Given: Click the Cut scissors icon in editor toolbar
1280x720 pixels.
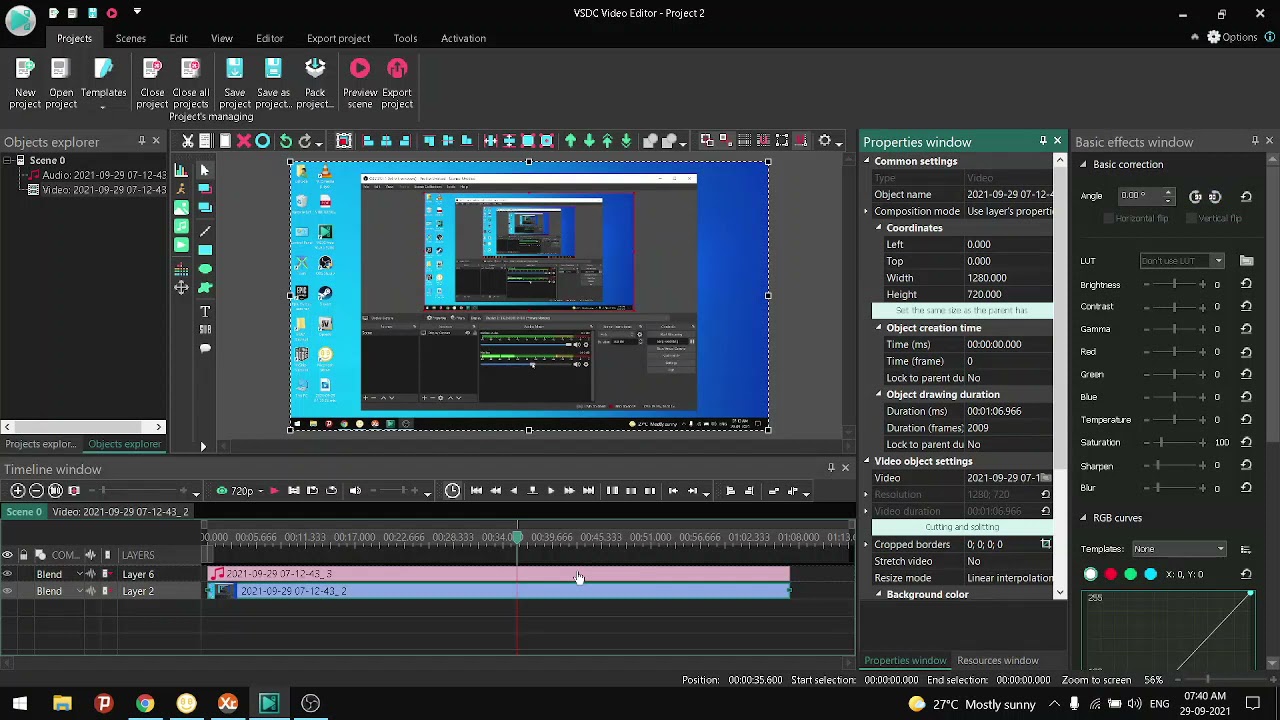Looking at the screenshot, I should click(187, 141).
